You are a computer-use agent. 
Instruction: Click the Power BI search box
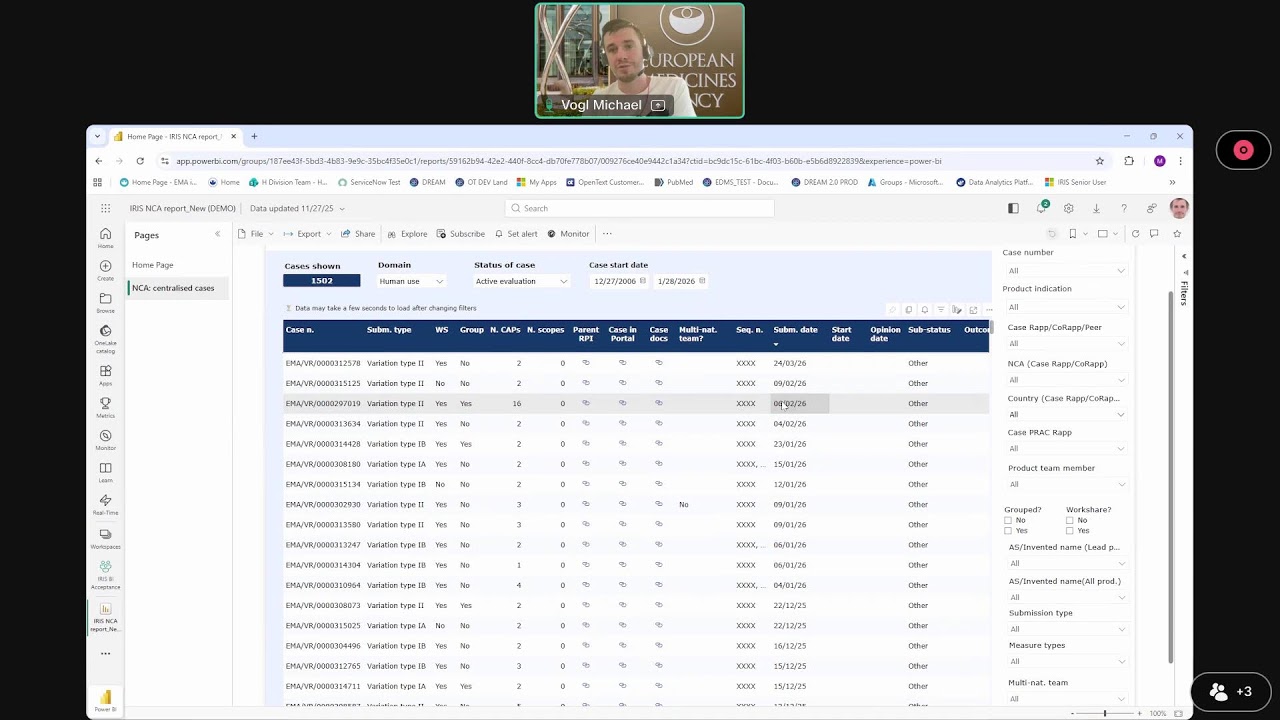point(639,208)
